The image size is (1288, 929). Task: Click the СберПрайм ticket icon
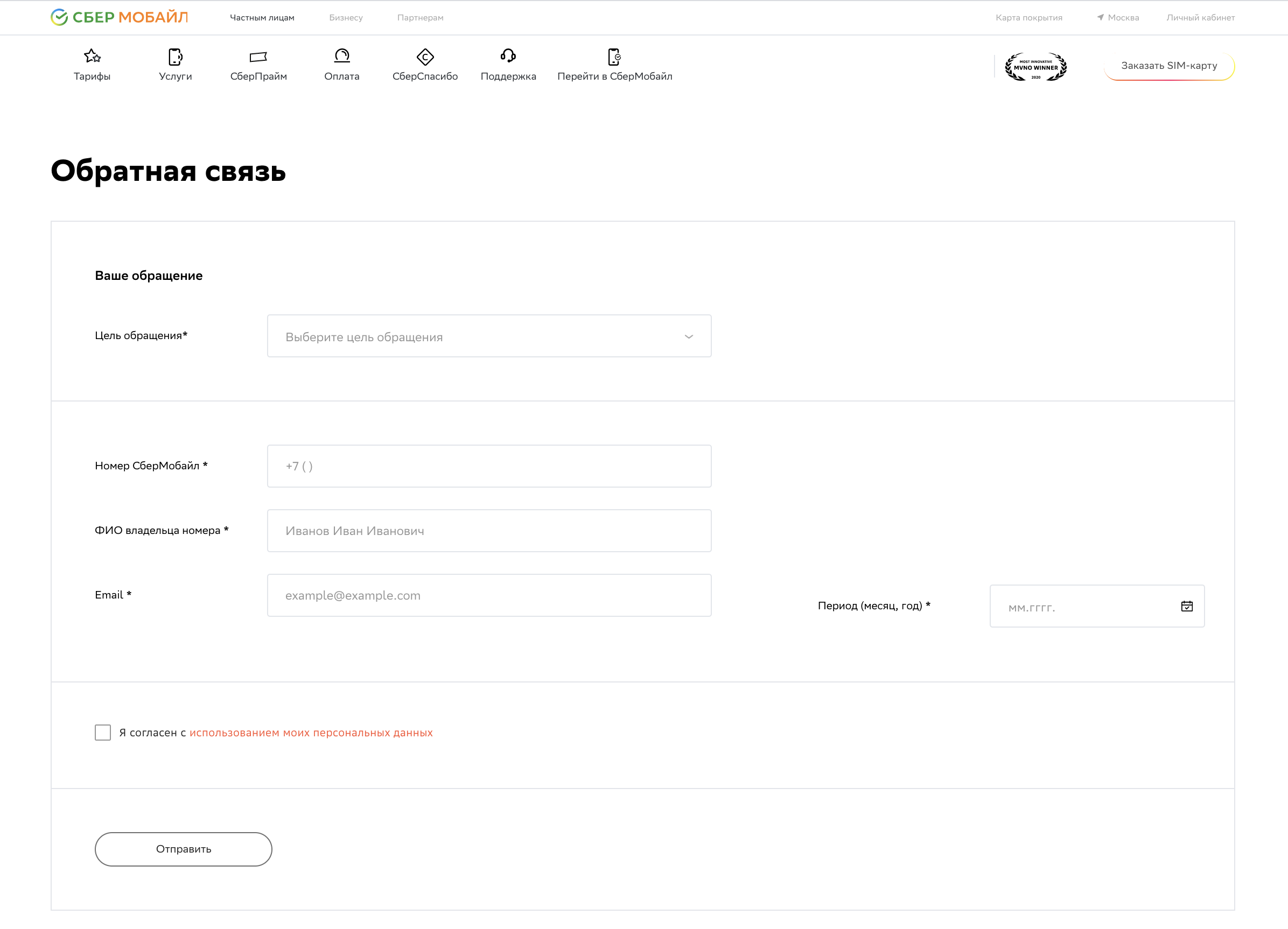tap(258, 57)
